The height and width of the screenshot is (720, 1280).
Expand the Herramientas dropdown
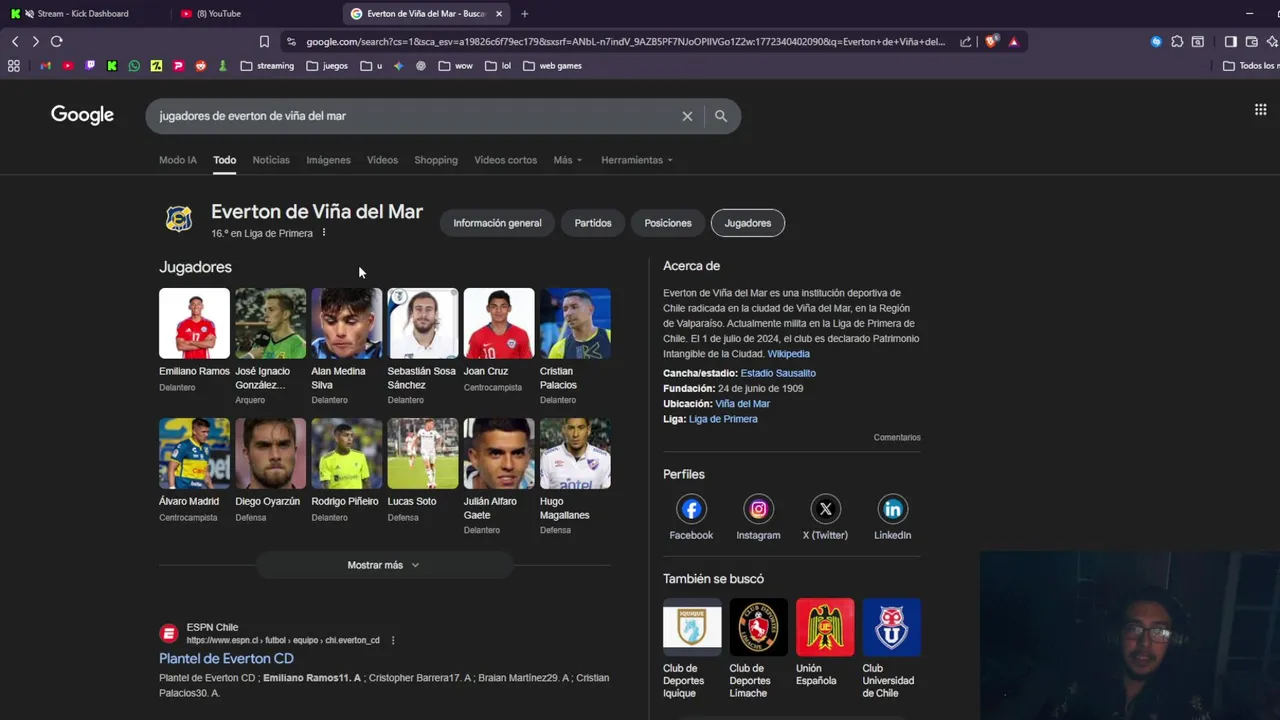tap(637, 160)
